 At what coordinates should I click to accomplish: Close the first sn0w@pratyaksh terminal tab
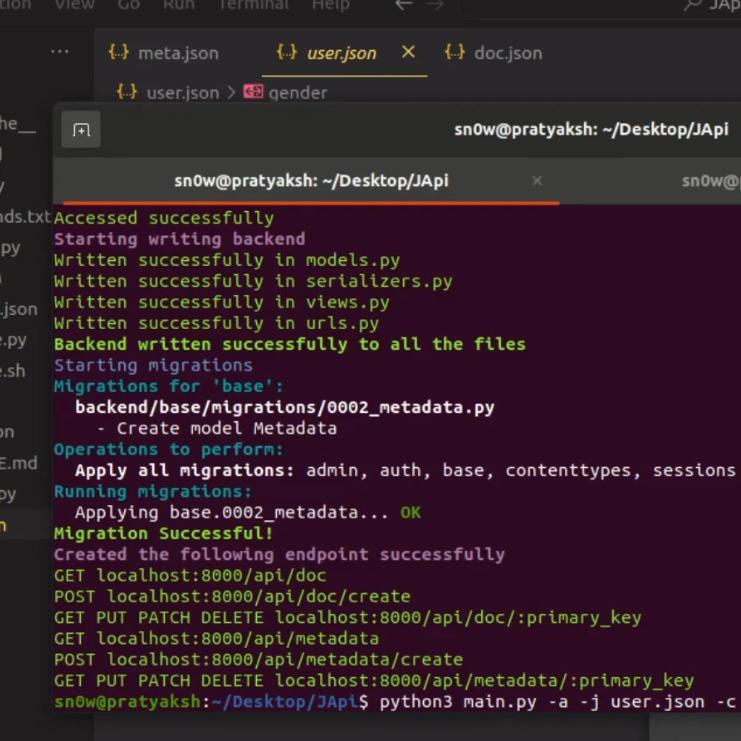point(537,181)
